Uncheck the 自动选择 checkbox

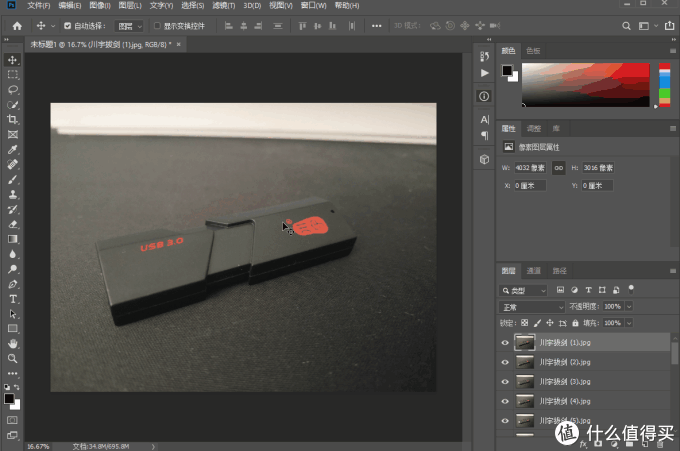coord(67,26)
